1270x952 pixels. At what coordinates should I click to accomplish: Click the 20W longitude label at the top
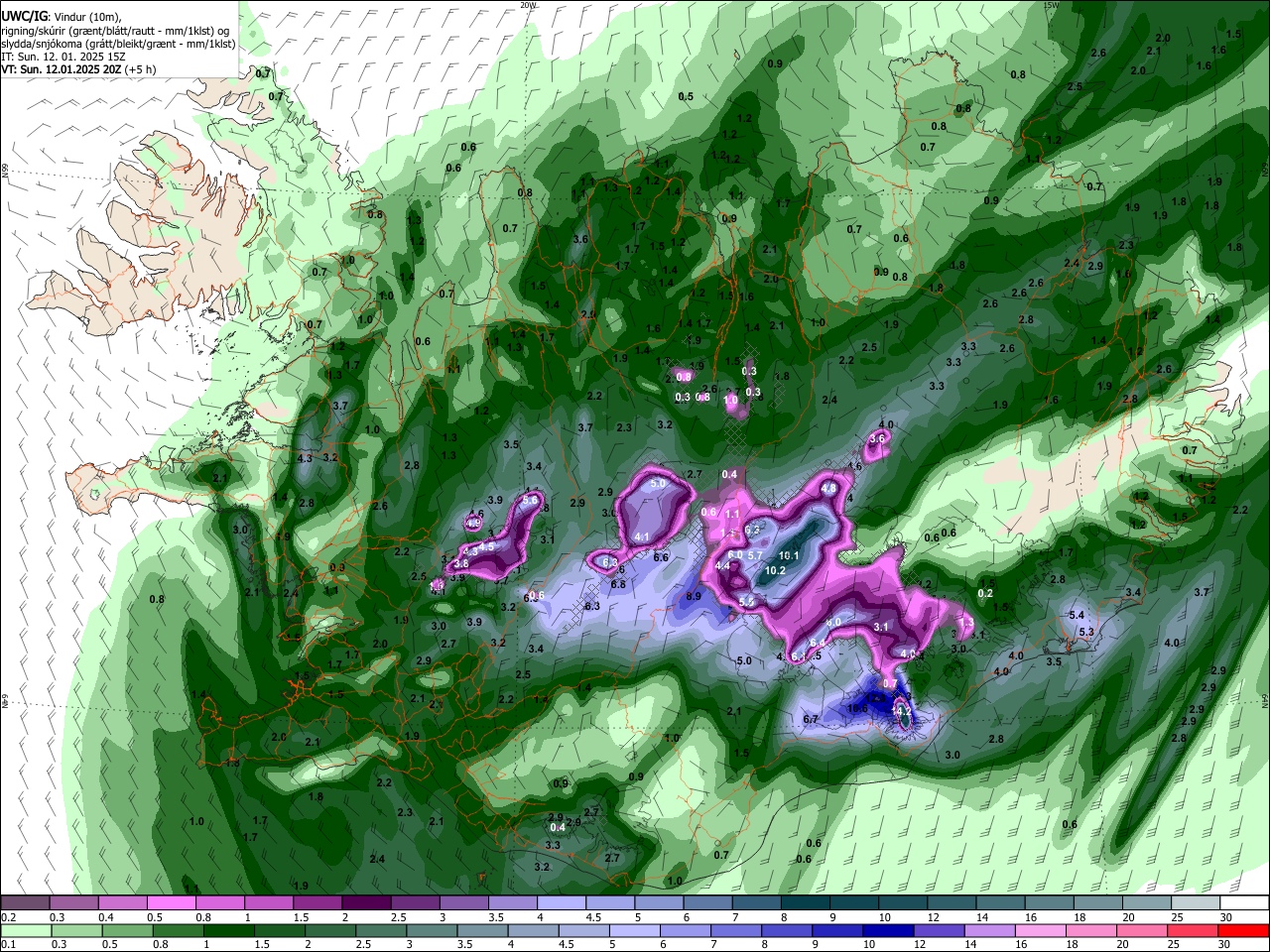pyautogui.click(x=528, y=5)
